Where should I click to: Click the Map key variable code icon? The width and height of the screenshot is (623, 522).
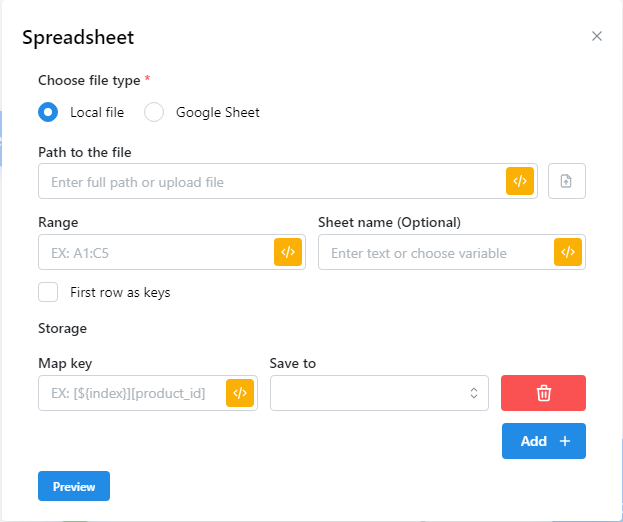point(240,393)
